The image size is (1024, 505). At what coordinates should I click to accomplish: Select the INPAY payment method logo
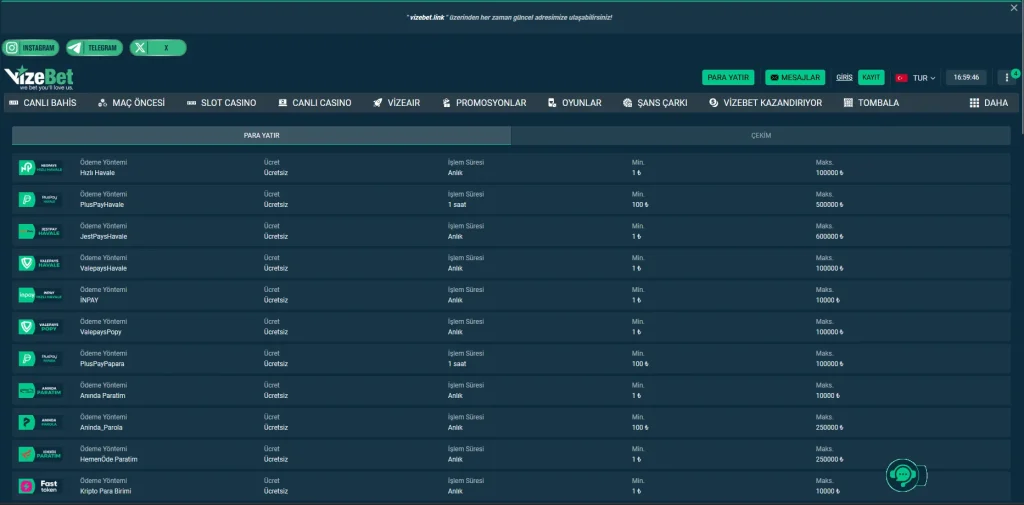[40, 295]
